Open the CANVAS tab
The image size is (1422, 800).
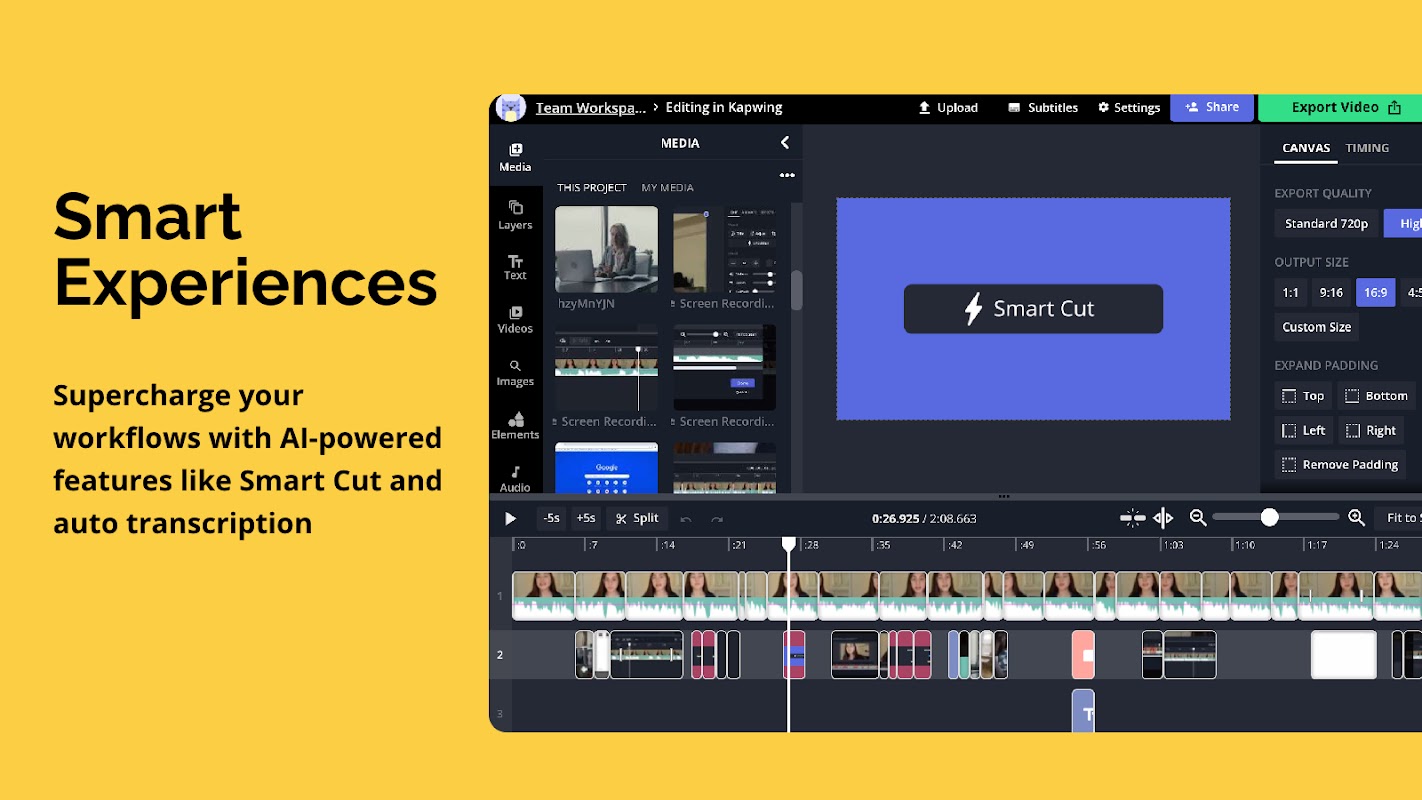tap(1306, 148)
